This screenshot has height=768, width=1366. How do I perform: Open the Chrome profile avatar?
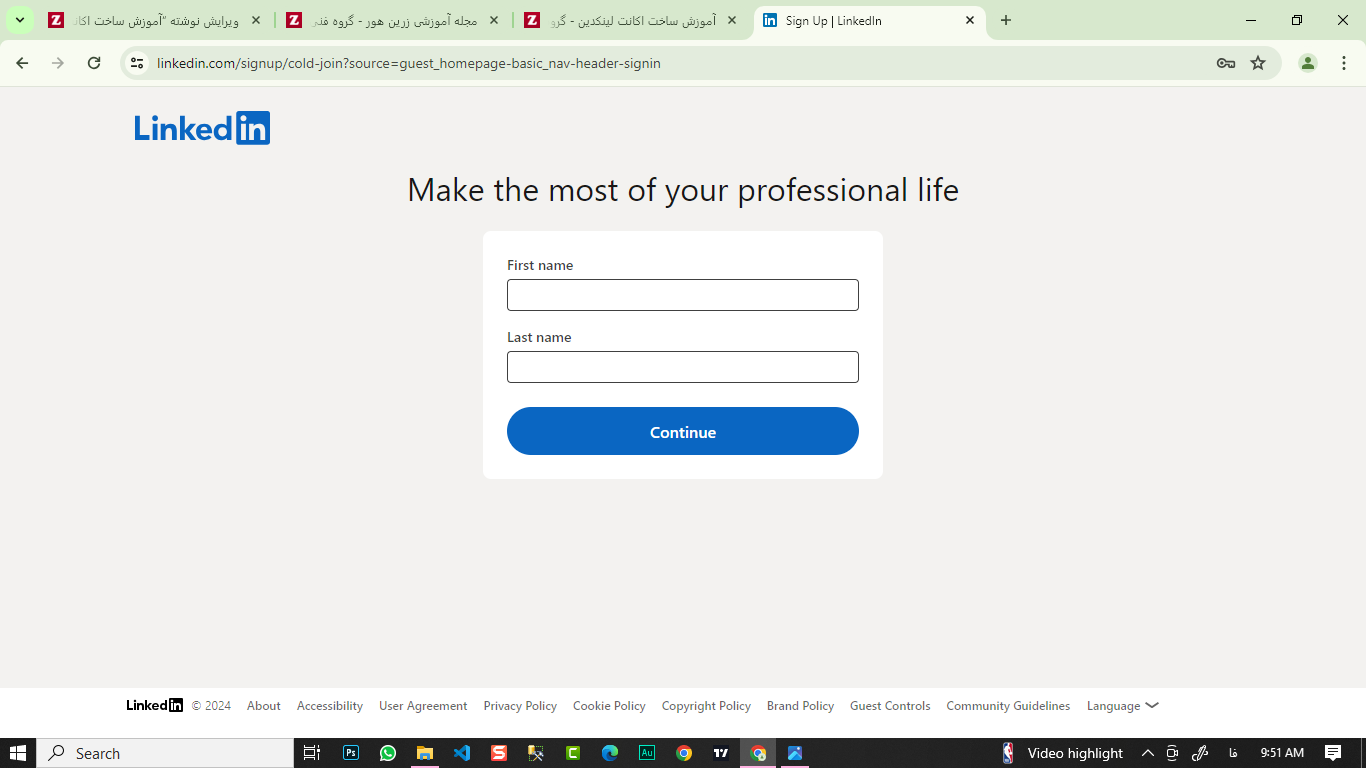[1307, 63]
